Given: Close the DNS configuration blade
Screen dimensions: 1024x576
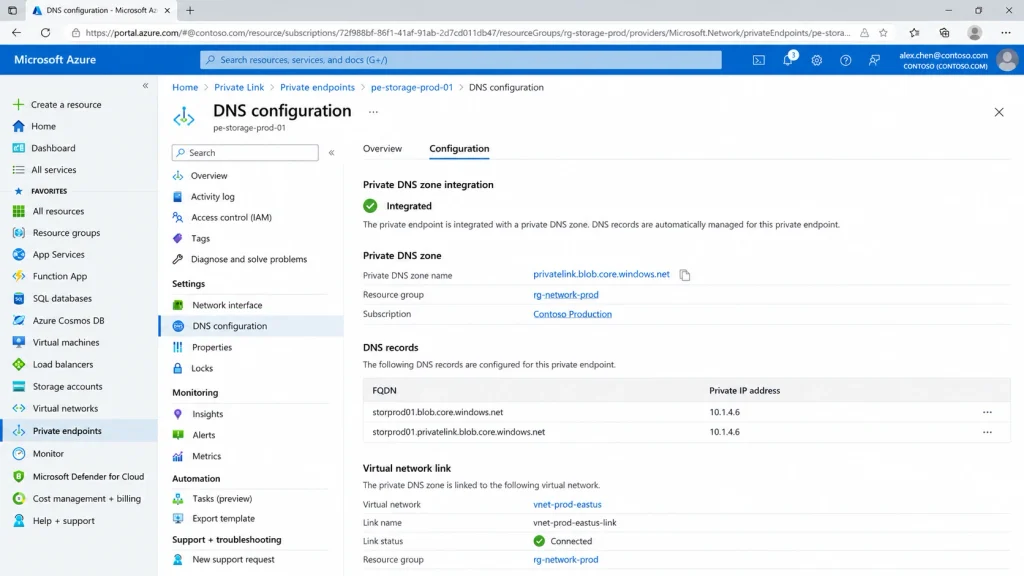Looking at the screenshot, I should (x=999, y=112).
